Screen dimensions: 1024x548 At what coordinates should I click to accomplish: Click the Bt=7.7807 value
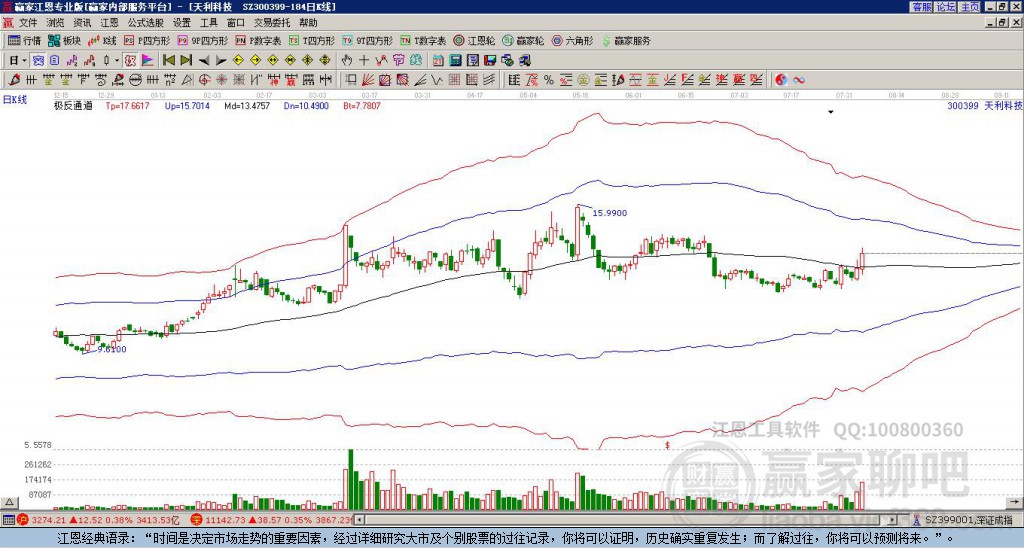[x=362, y=106]
